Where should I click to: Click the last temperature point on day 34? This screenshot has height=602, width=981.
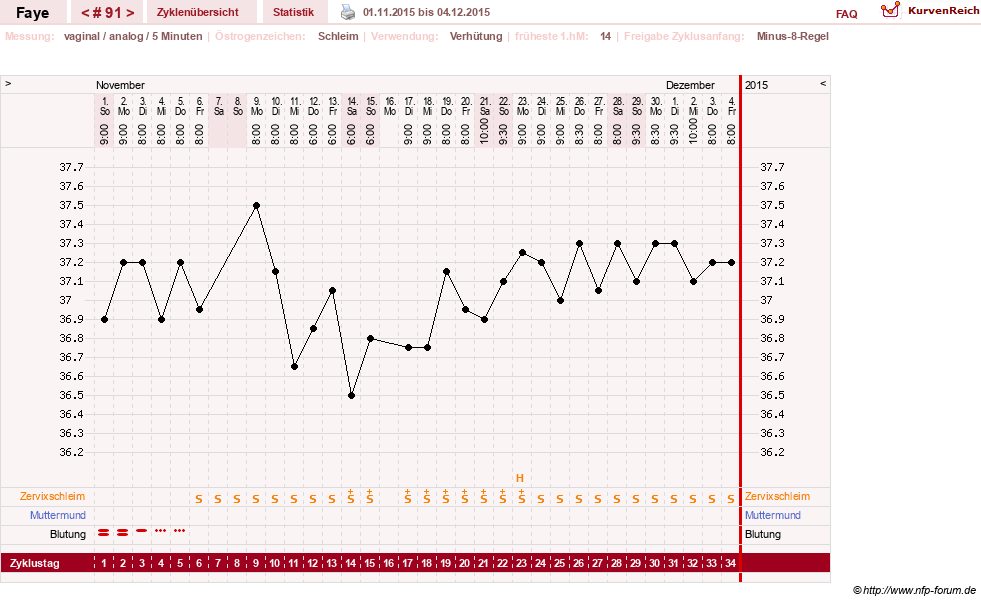click(731, 263)
